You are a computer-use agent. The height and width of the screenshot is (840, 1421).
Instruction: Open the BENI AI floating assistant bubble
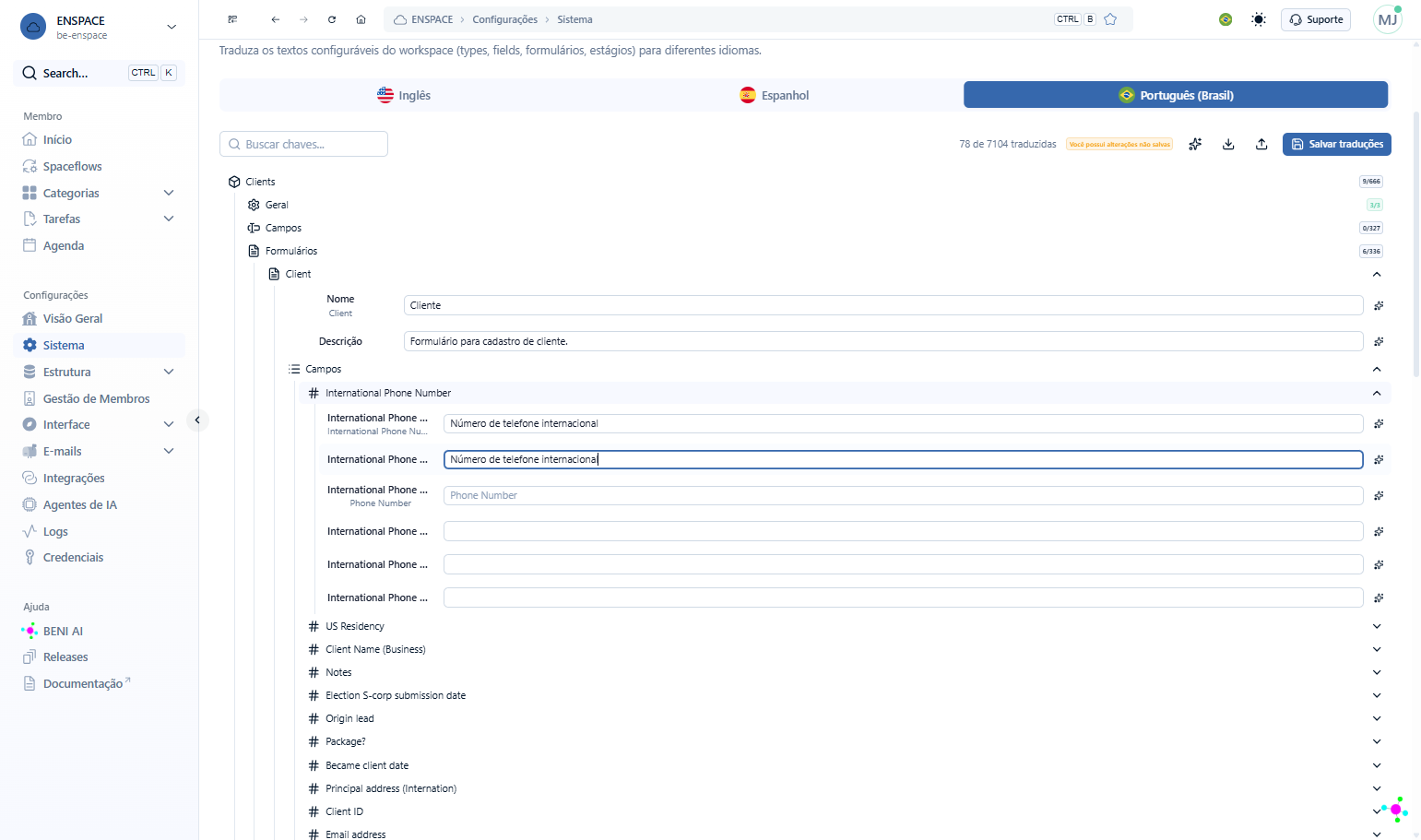coord(1395,810)
